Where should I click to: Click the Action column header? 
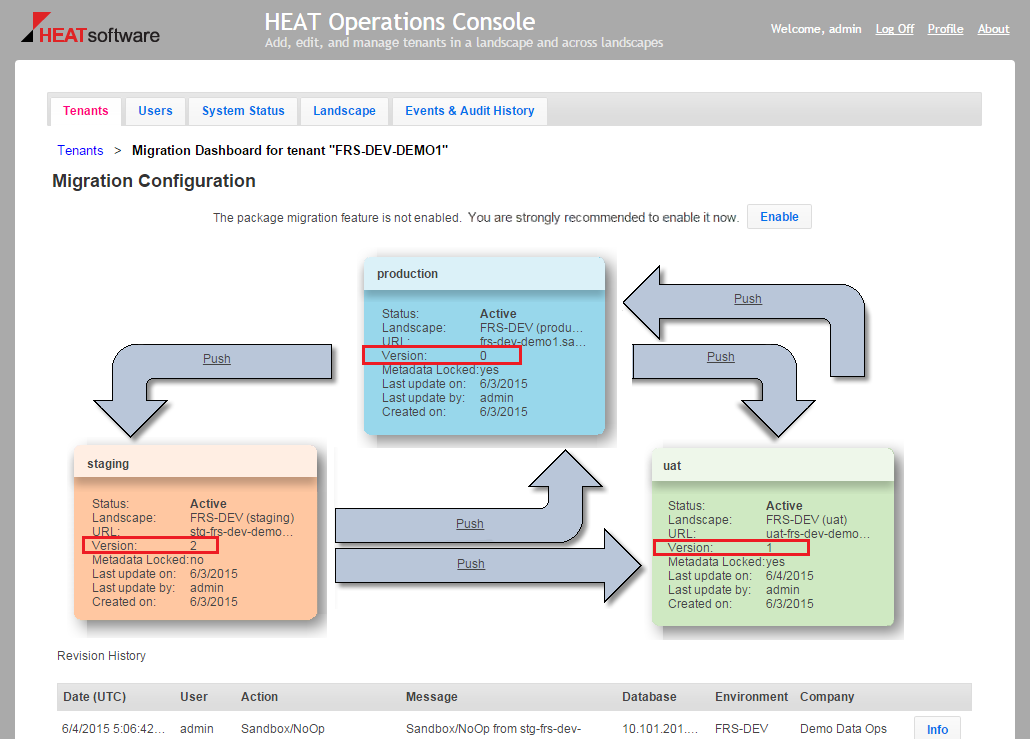click(x=259, y=697)
